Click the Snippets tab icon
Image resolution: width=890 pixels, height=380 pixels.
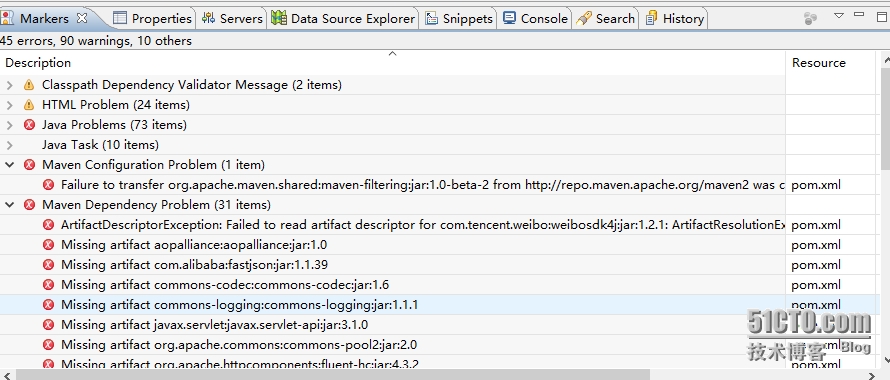point(431,18)
